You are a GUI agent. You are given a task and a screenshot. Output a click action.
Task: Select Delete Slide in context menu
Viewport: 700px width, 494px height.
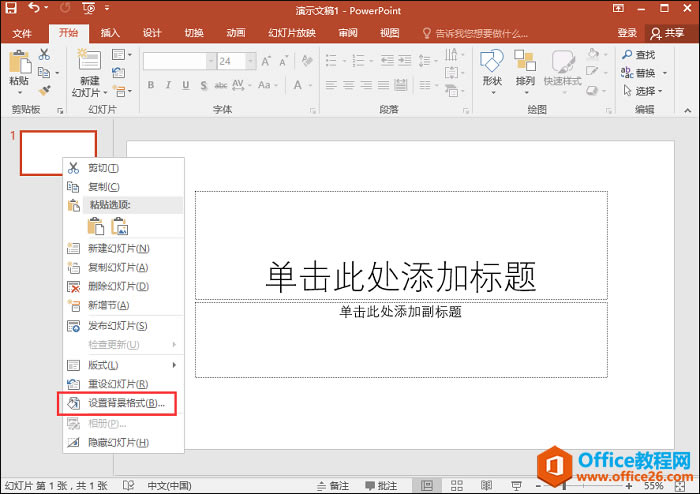click(x=123, y=286)
